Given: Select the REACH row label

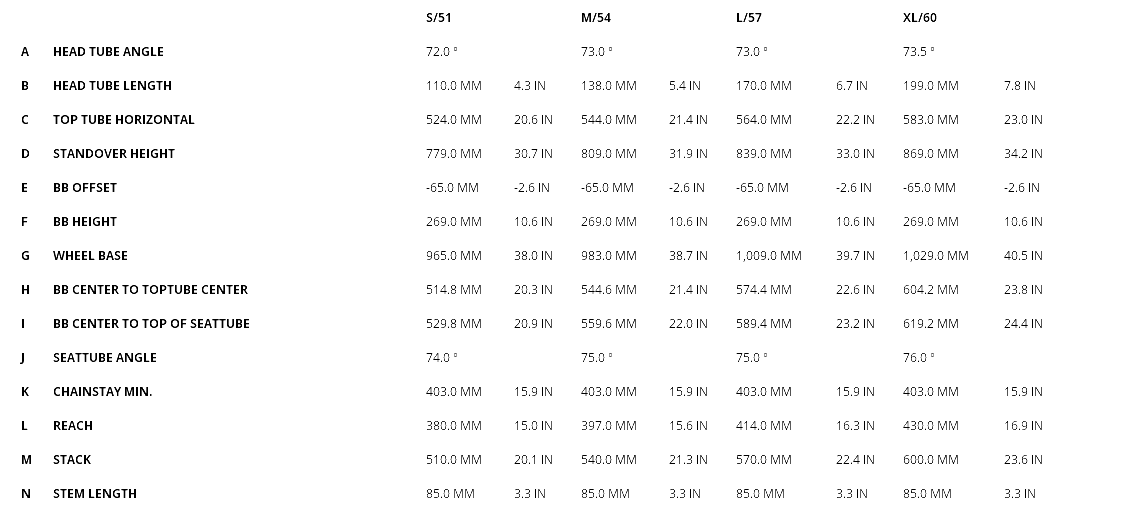Looking at the screenshot, I should tap(72, 425).
